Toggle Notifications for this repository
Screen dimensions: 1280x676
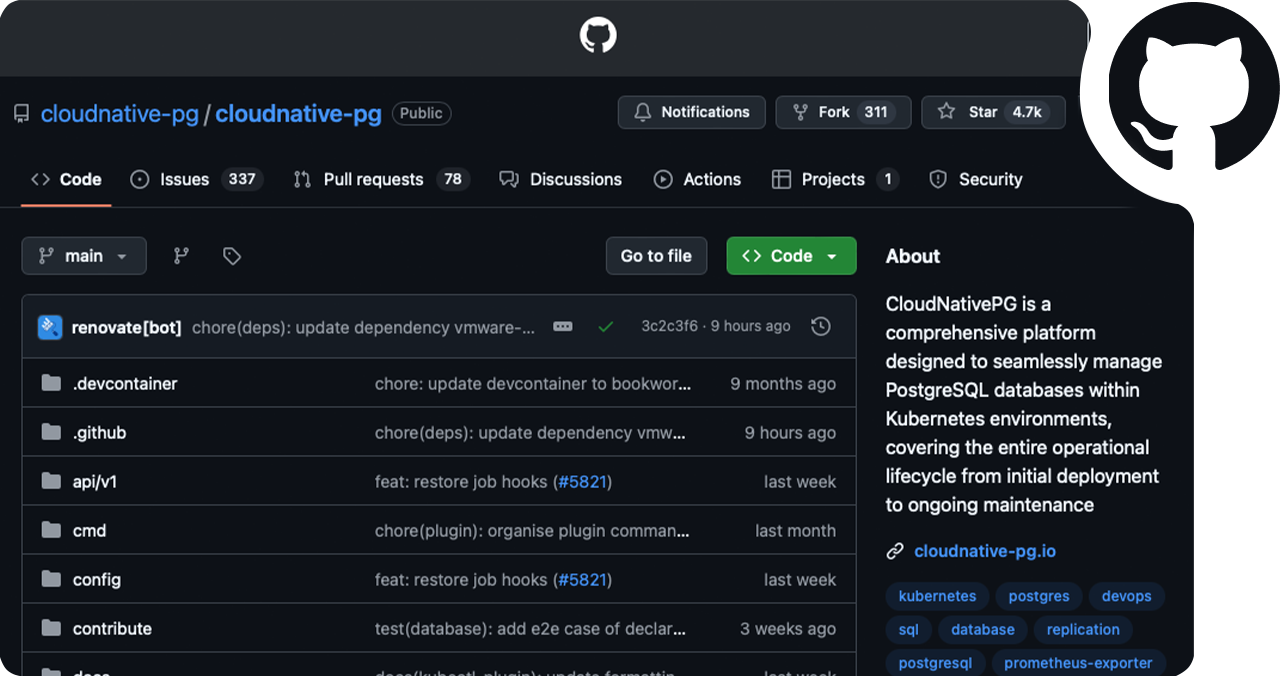click(691, 112)
